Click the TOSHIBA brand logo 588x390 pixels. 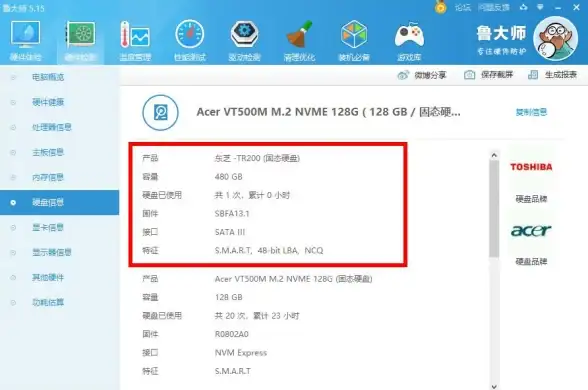pos(531,167)
